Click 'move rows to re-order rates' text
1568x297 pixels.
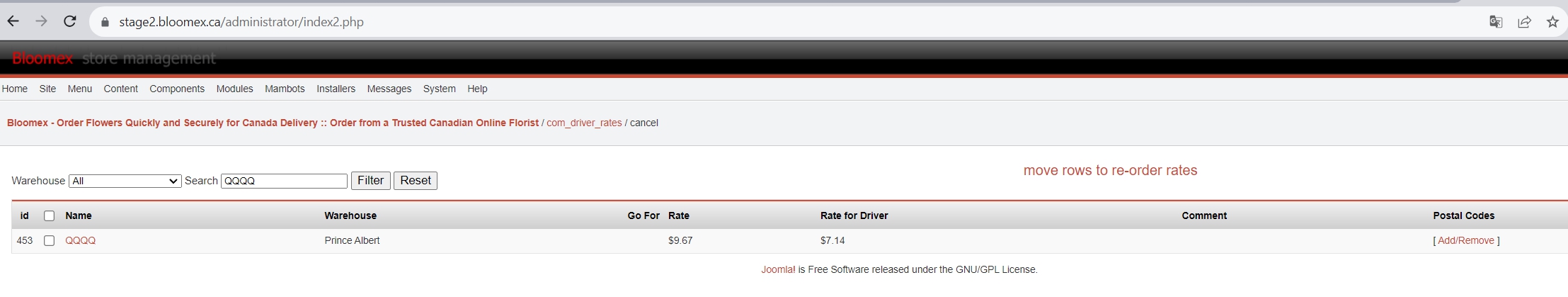pos(1110,170)
